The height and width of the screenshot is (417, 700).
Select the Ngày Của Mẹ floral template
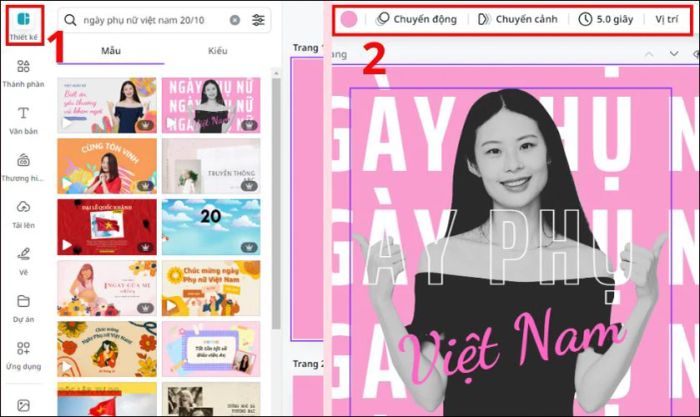coord(107,288)
